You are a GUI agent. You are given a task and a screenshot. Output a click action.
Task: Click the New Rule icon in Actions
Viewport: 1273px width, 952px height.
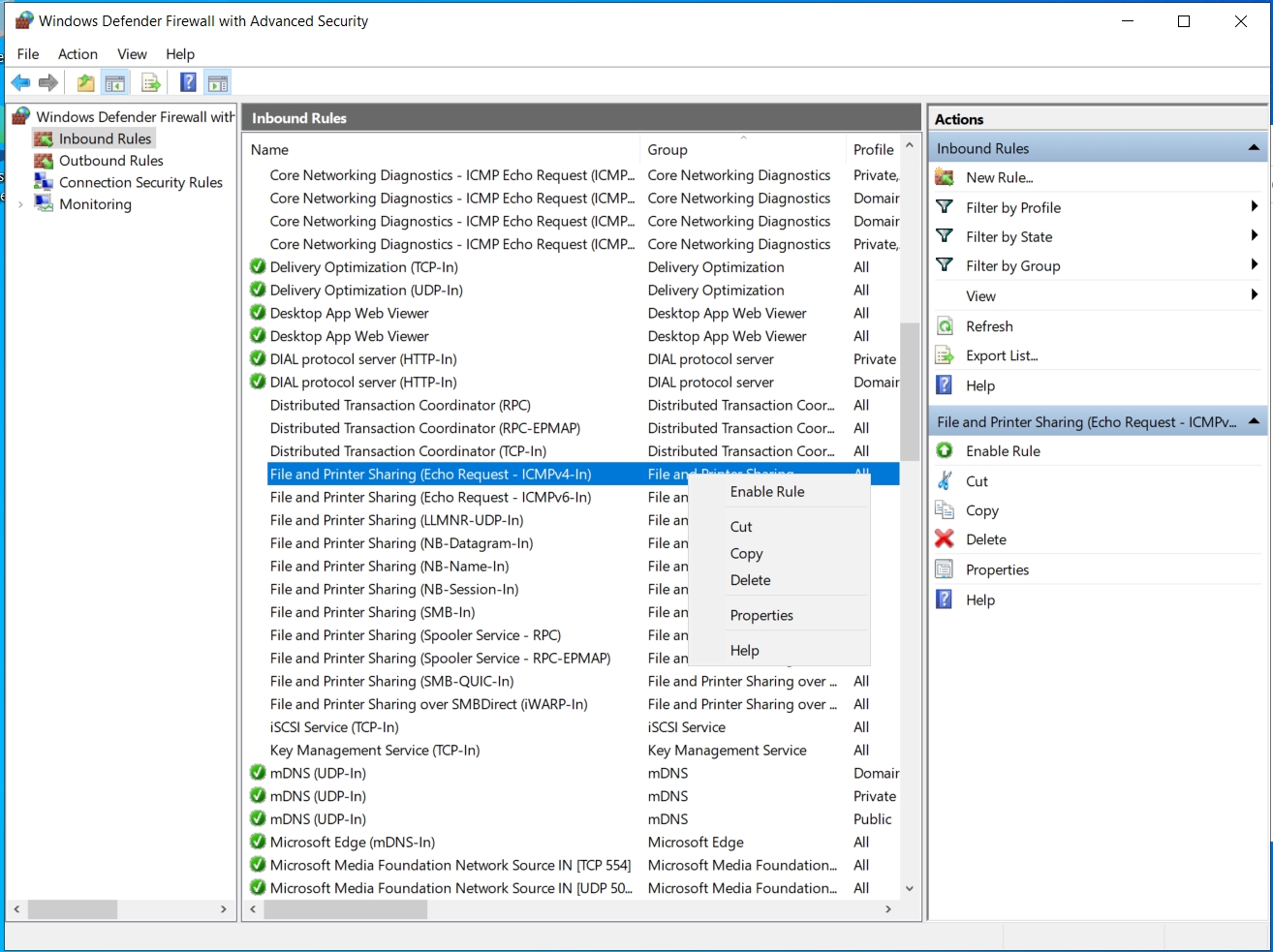945,177
